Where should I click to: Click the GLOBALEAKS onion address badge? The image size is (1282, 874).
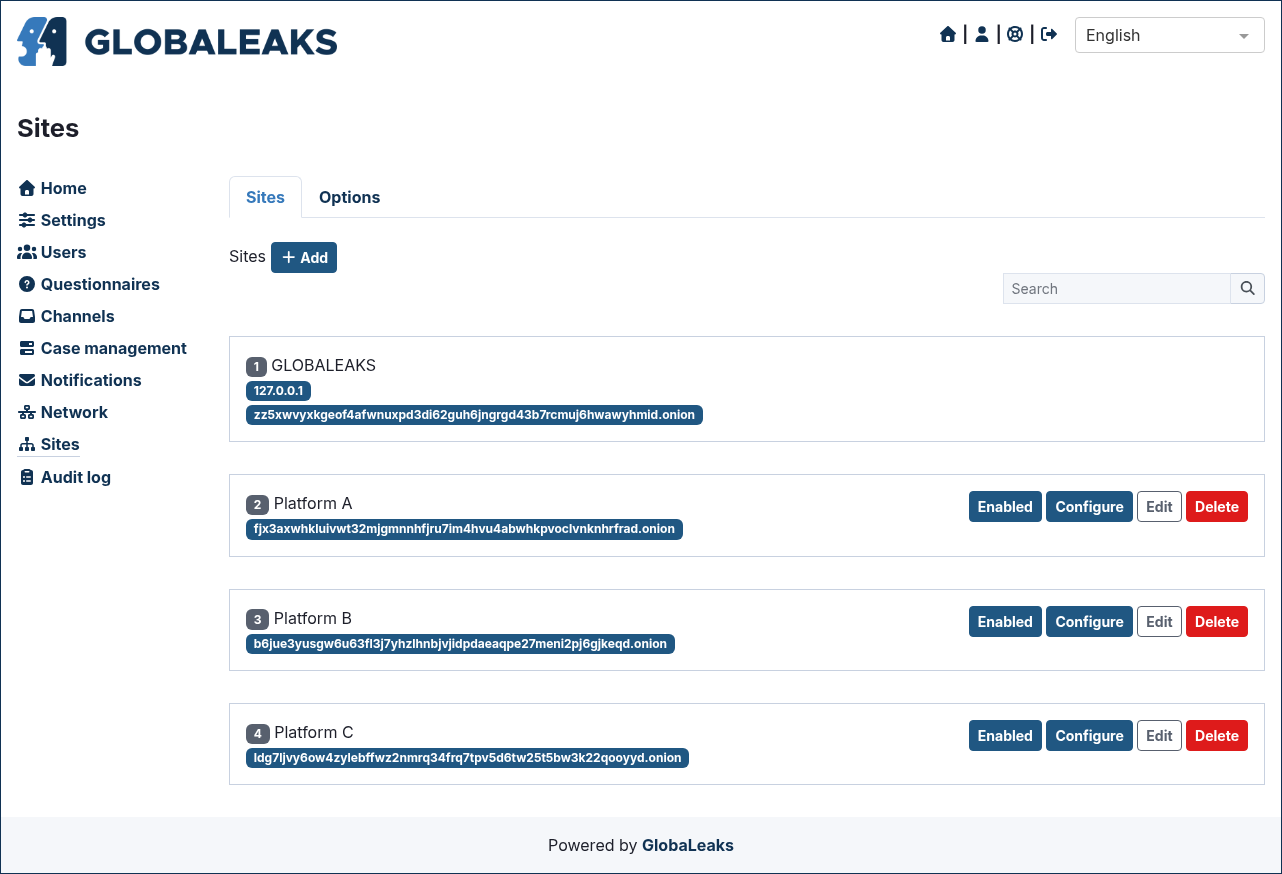point(474,414)
